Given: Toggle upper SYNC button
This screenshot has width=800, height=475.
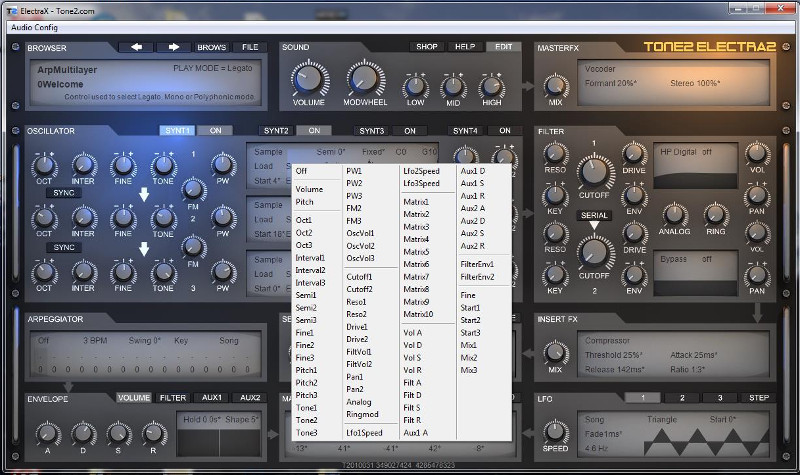Looking at the screenshot, I should (64, 193).
